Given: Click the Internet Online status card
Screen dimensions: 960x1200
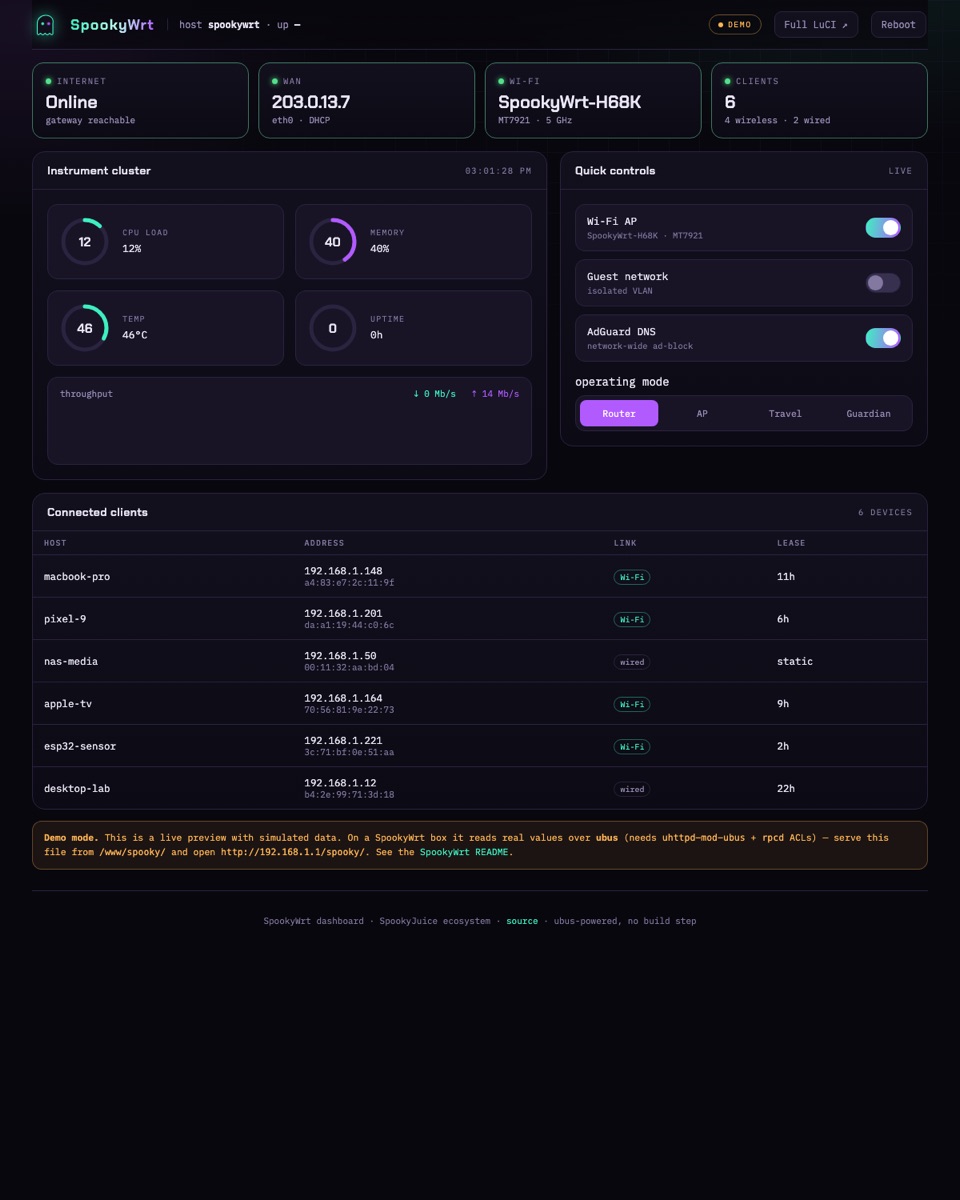Looking at the screenshot, I should (x=140, y=100).
